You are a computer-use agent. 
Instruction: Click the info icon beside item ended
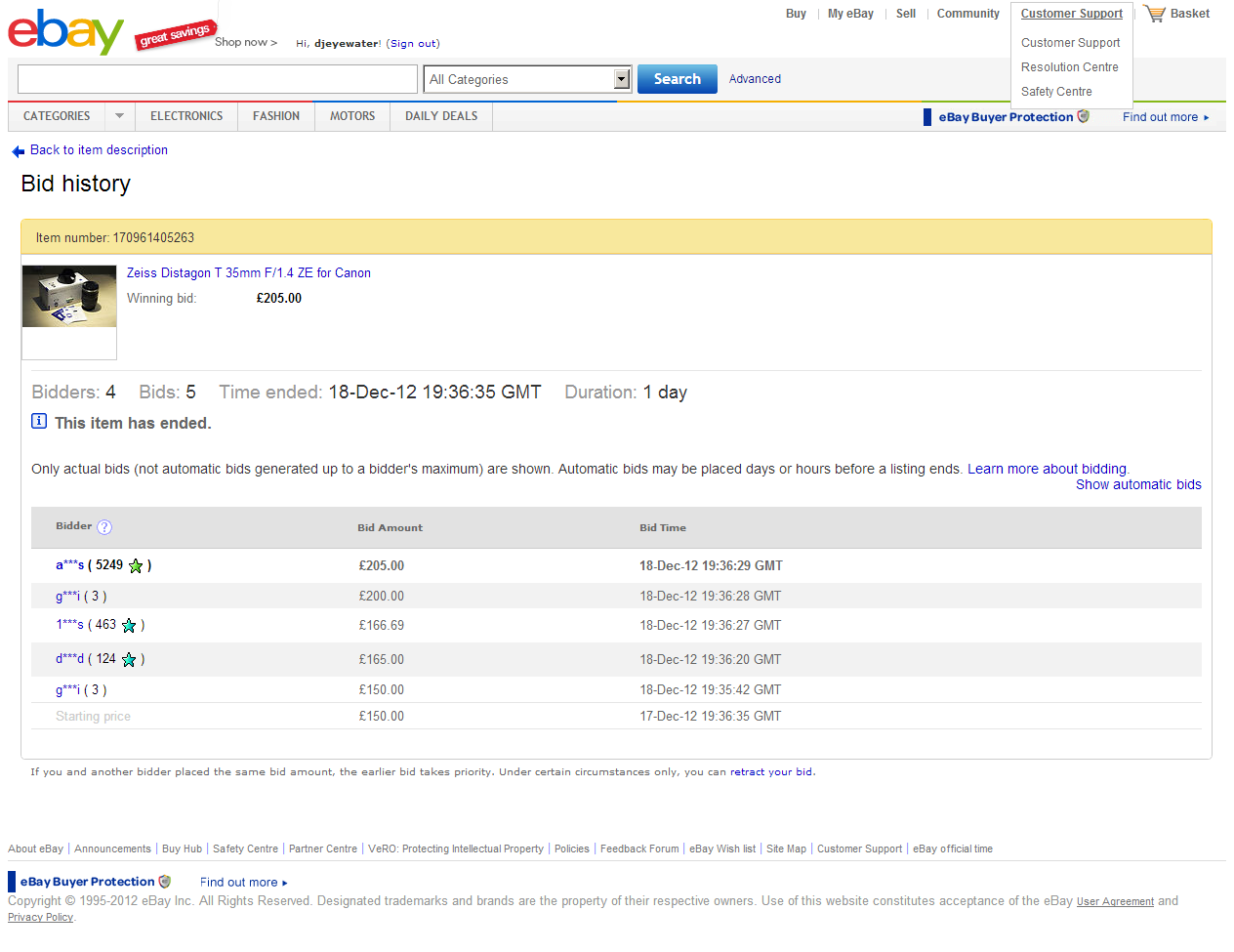coord(39,421)
